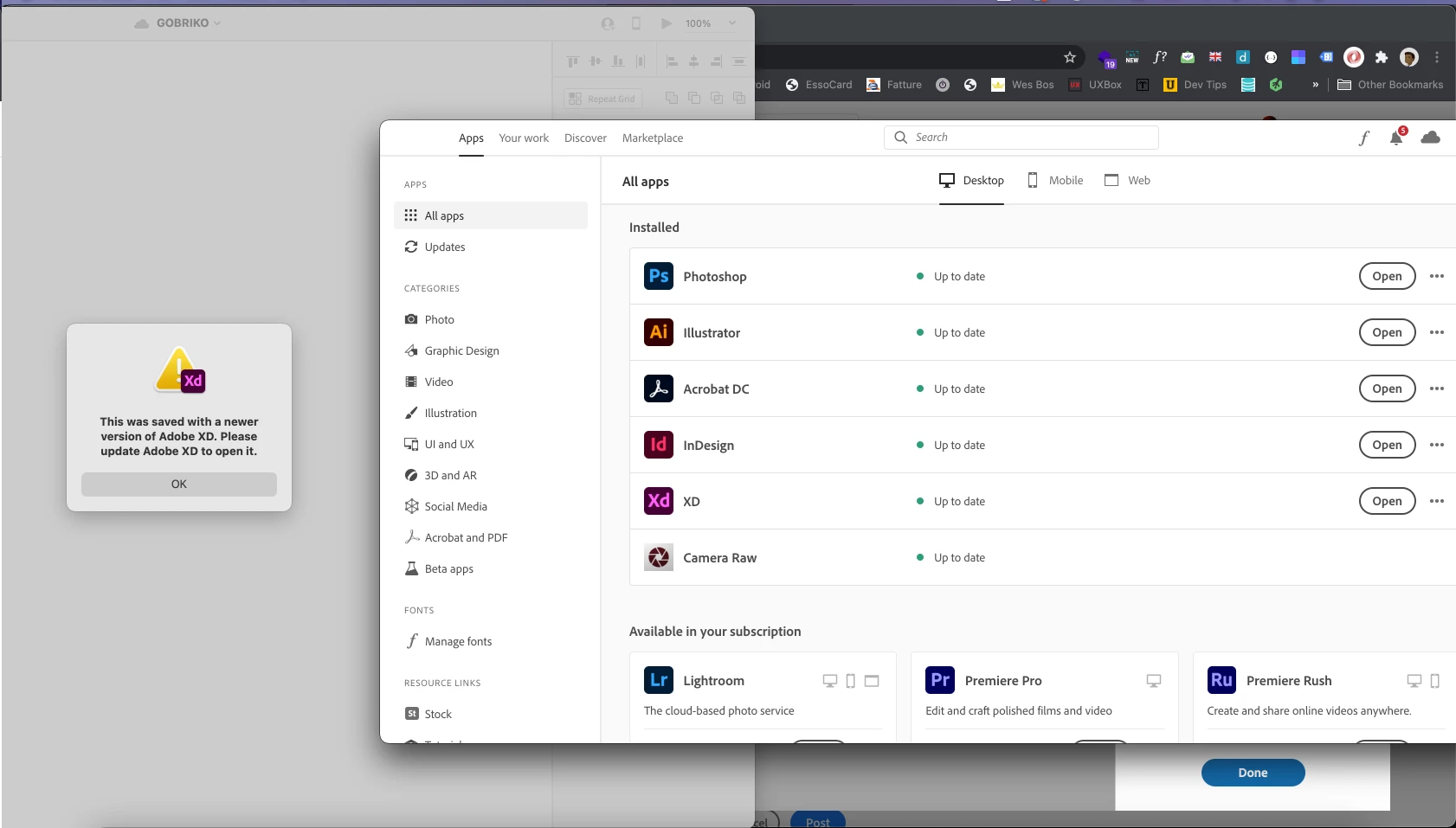Viewport: 1456px width, 828px height.
Task: Open the Dev Tips bookmark
Action: click(x=1195, y=85)
